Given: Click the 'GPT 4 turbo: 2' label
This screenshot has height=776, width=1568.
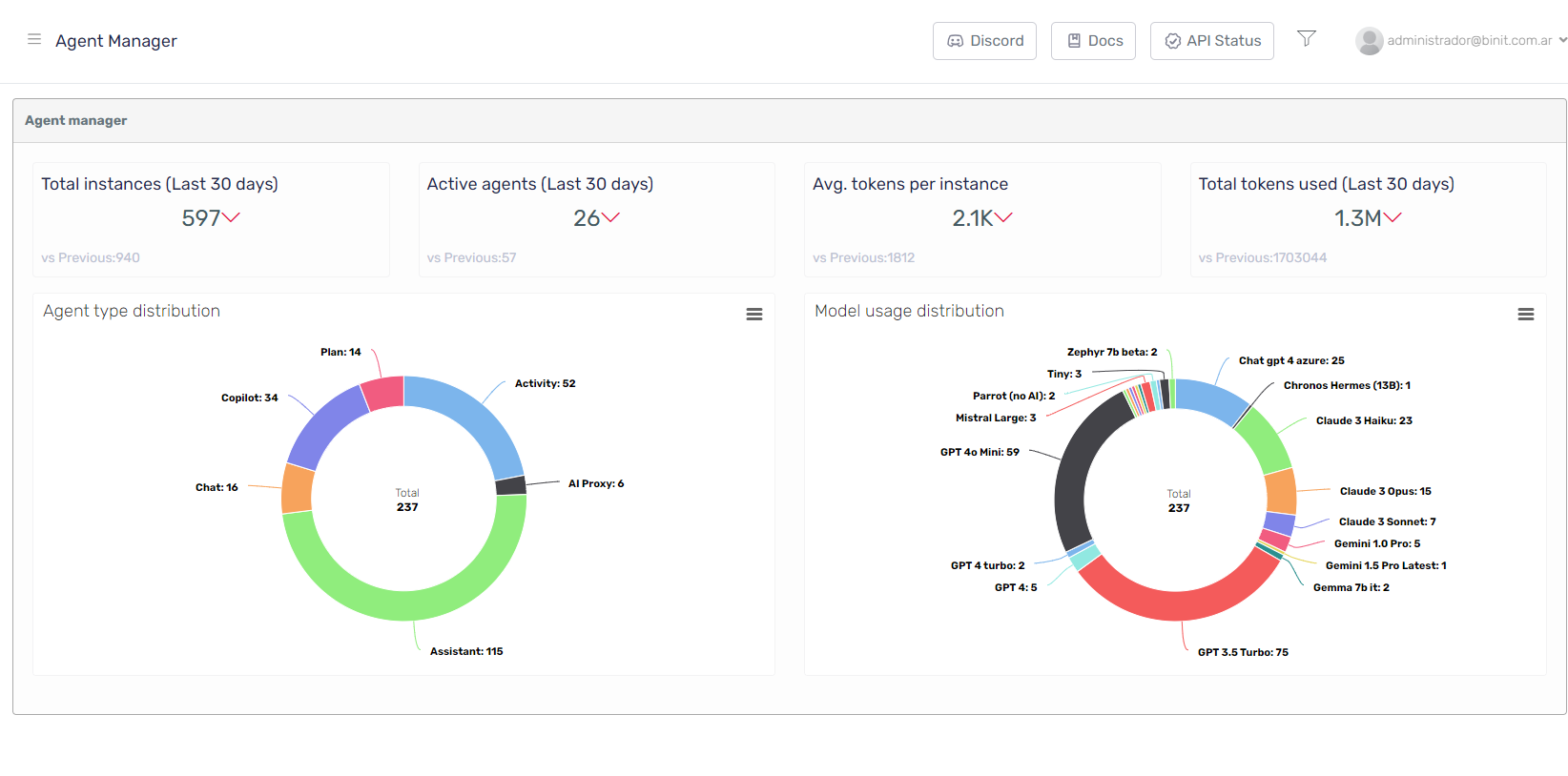Looking at the screenshot, I should pyautogui.click(x=988, y=566).
